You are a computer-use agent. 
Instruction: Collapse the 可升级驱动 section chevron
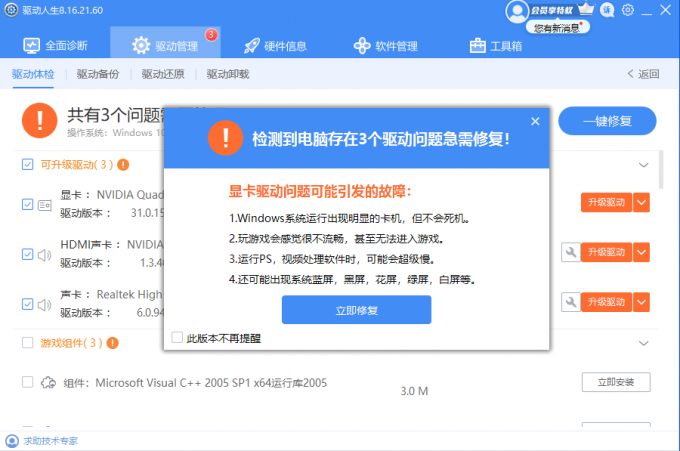[644, 165]
